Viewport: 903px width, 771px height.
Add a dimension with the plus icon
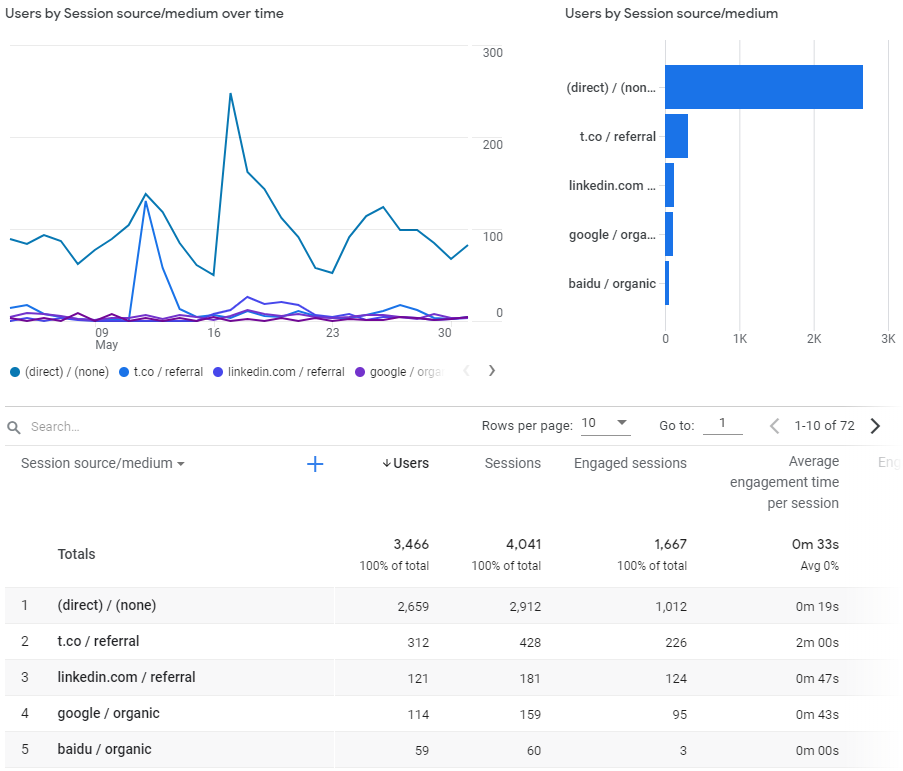315,464
